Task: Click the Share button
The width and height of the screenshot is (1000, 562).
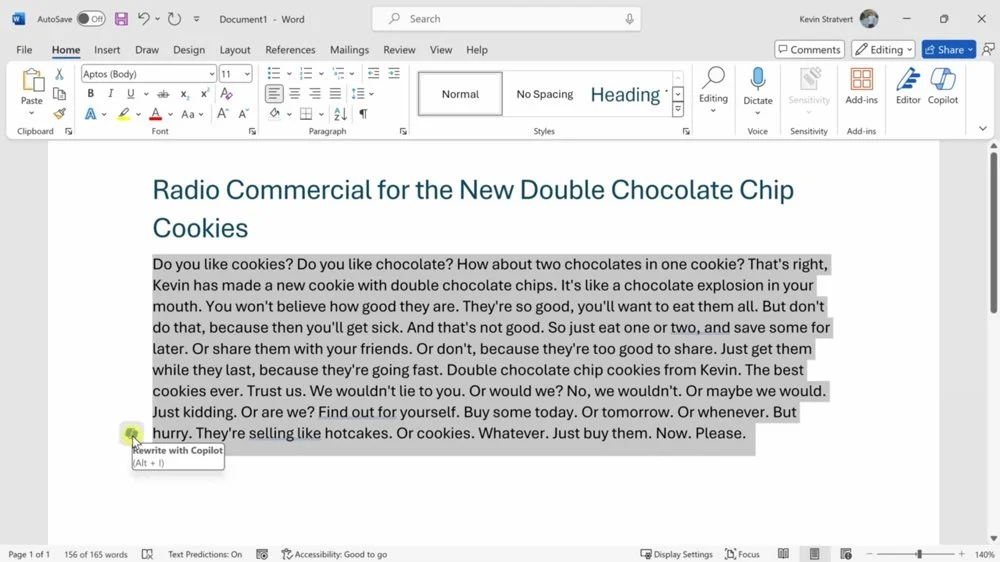Action: pyautogui.click(x=948, y=49)
